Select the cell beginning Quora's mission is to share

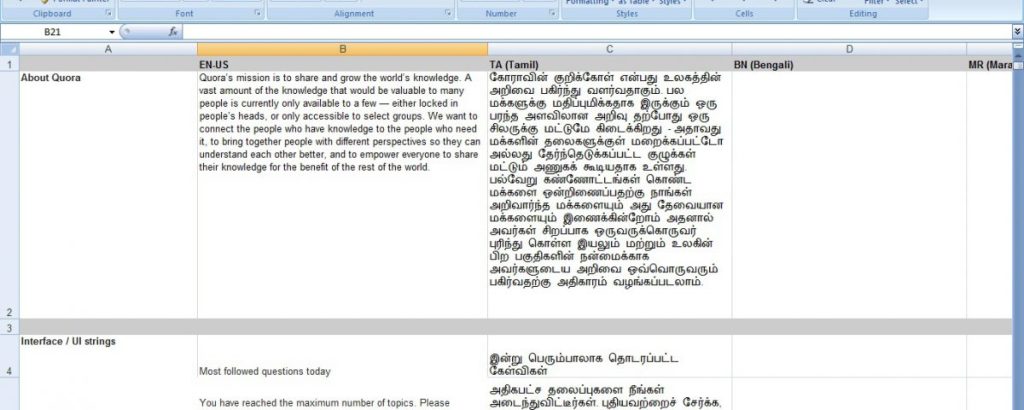click(342, 195)
